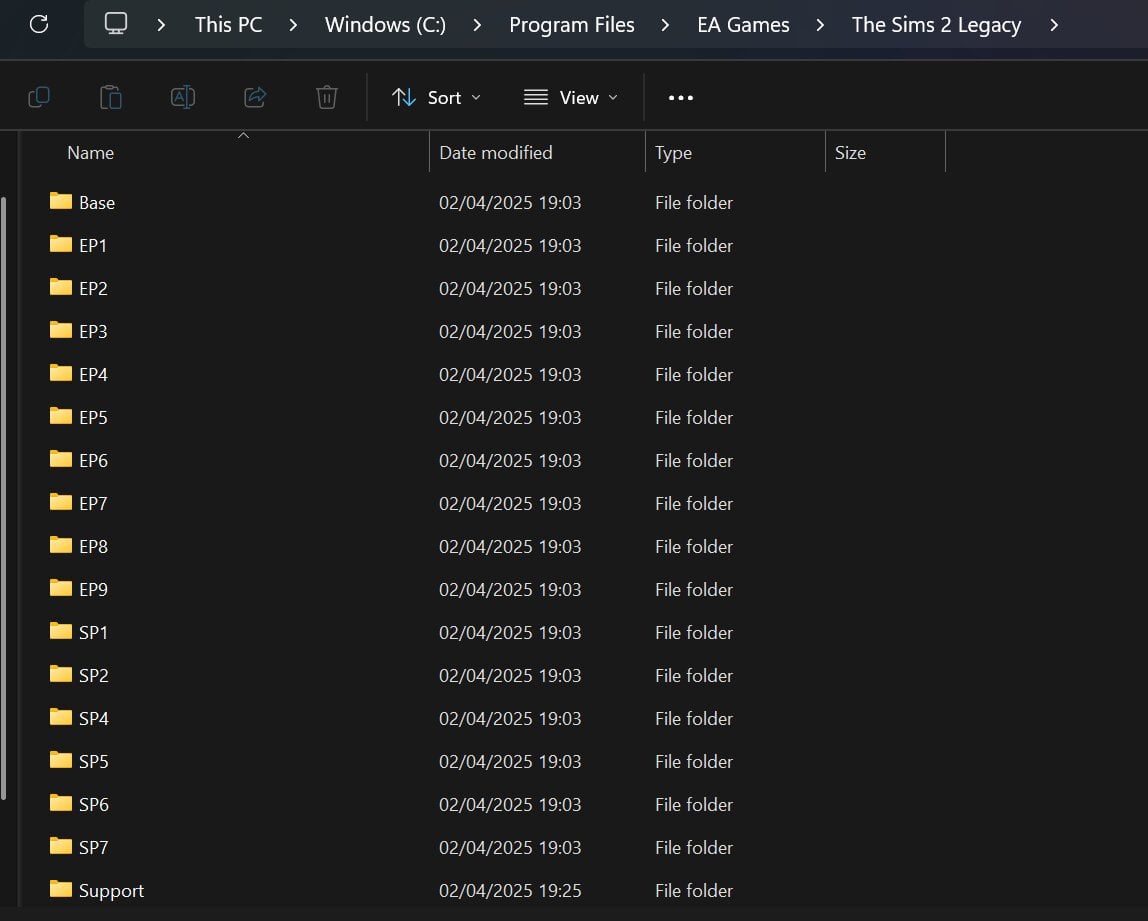1148x921 pixels.
Task: Expand the chevron after Program Files
Action: click(x=665, y=25)
